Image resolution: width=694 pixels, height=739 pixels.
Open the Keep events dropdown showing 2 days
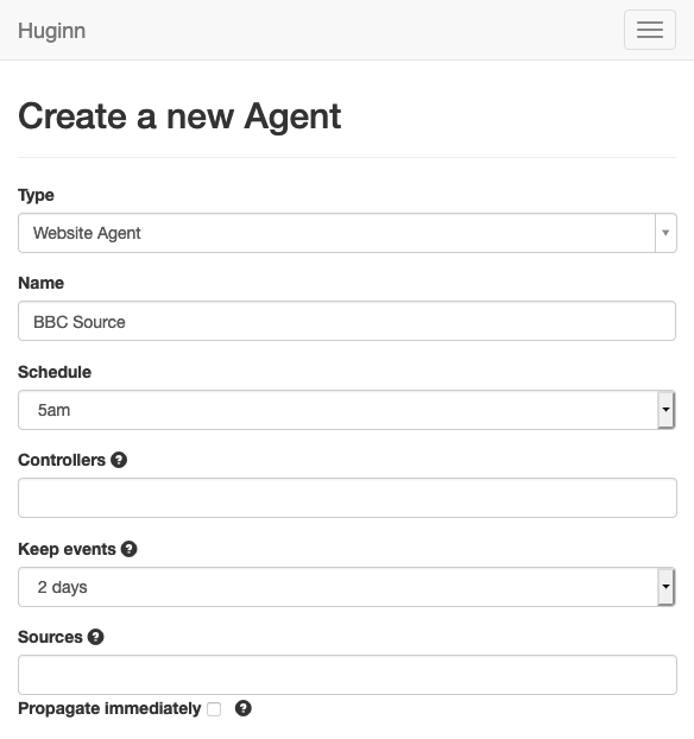[346, 587]
